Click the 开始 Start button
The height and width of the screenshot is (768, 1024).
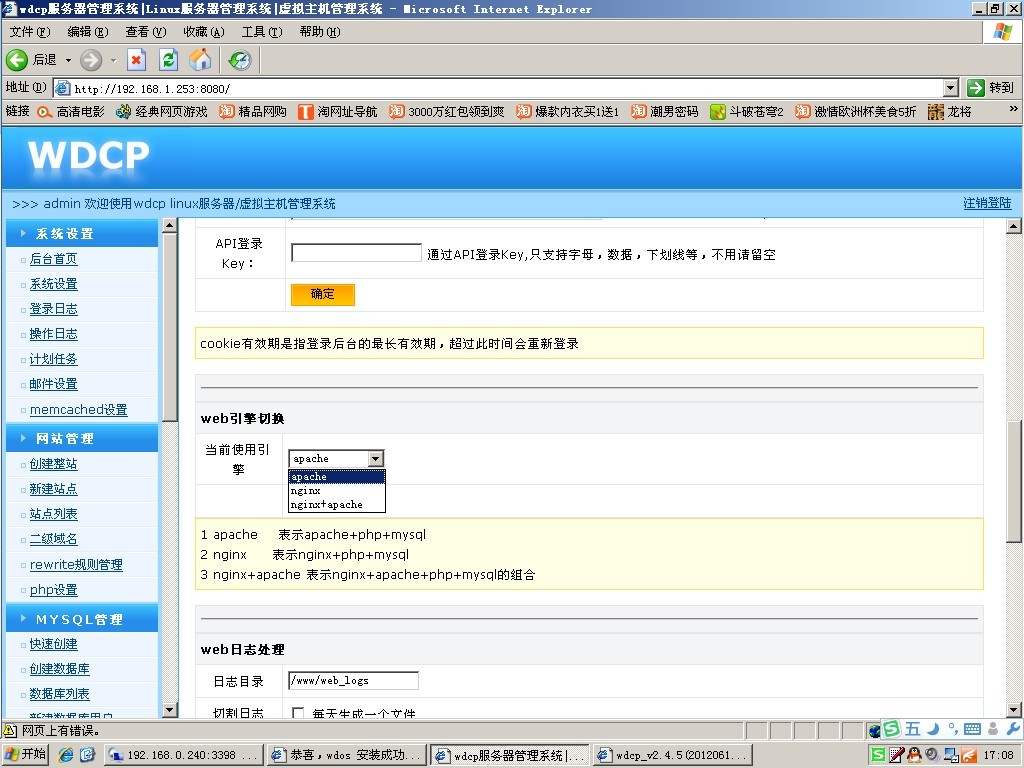pyautogui.click(x=25, y=754)
